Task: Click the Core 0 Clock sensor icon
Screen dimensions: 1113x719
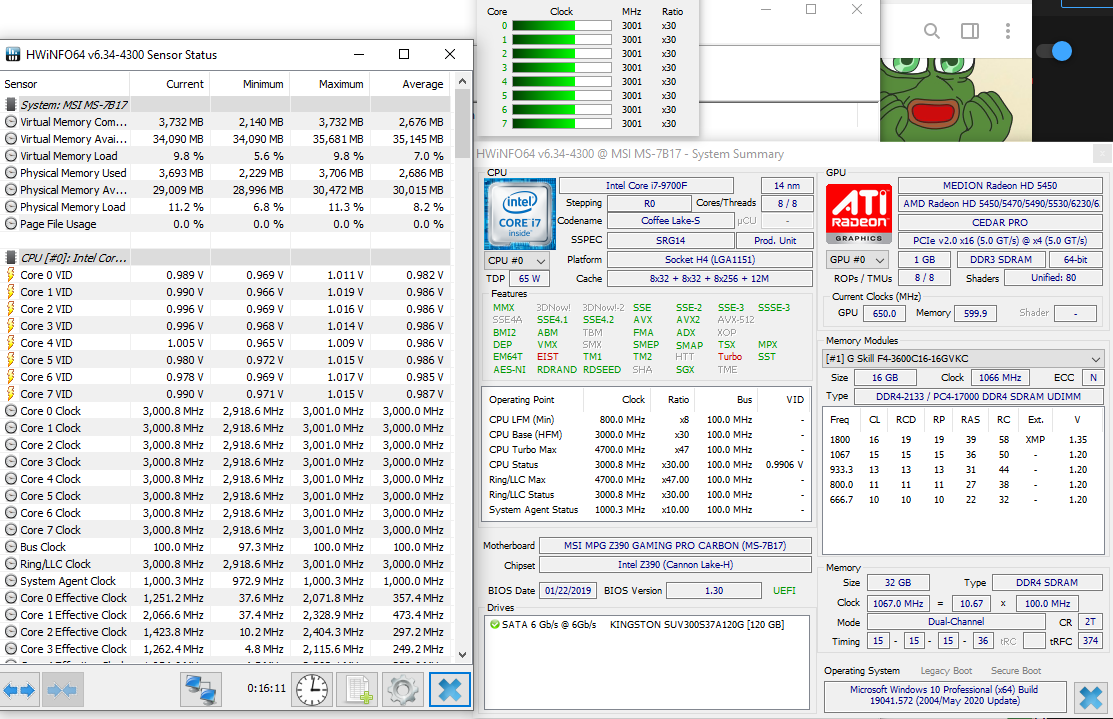Action: pos(11,411)
